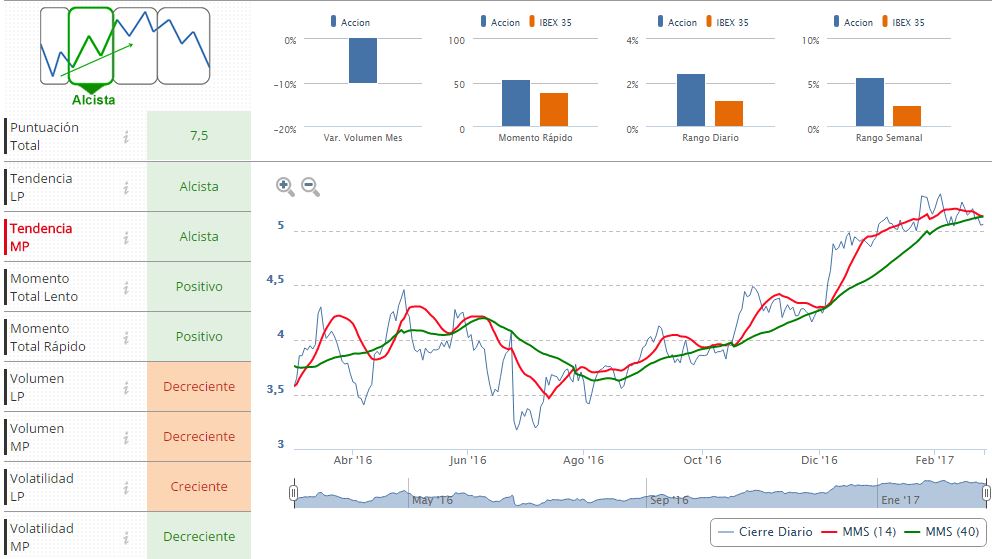Click the right handle of range navigator
992x559 pixels.
click(x=986, y=493)
